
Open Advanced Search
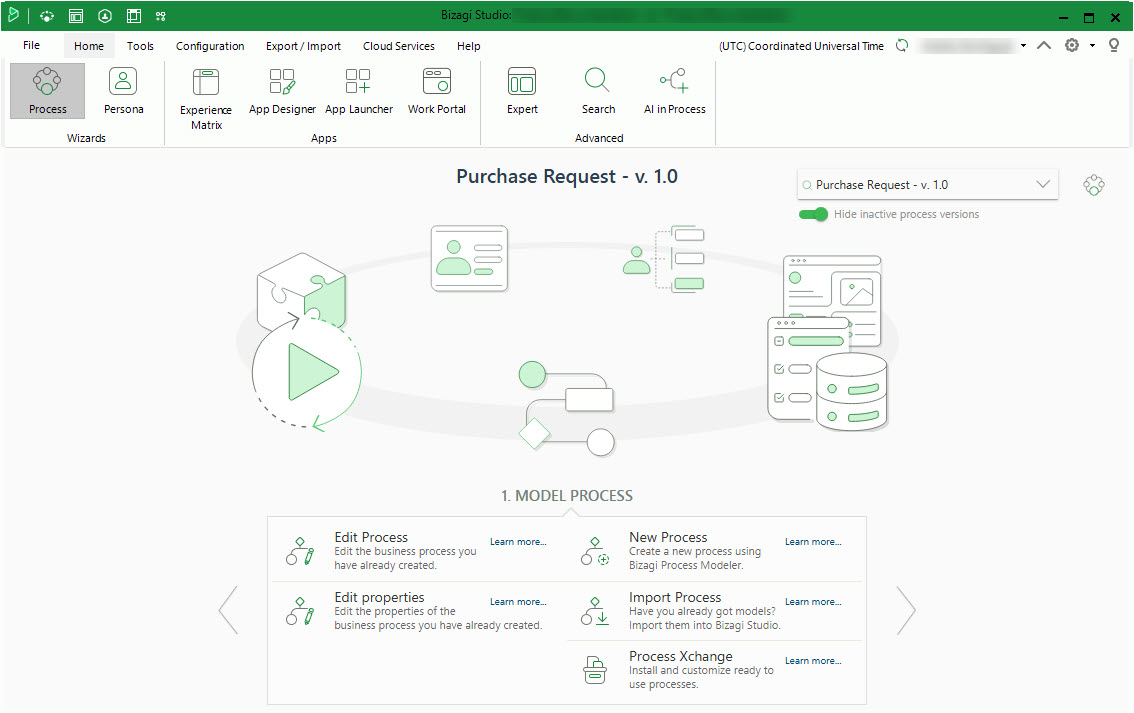[x=598, y=90]
